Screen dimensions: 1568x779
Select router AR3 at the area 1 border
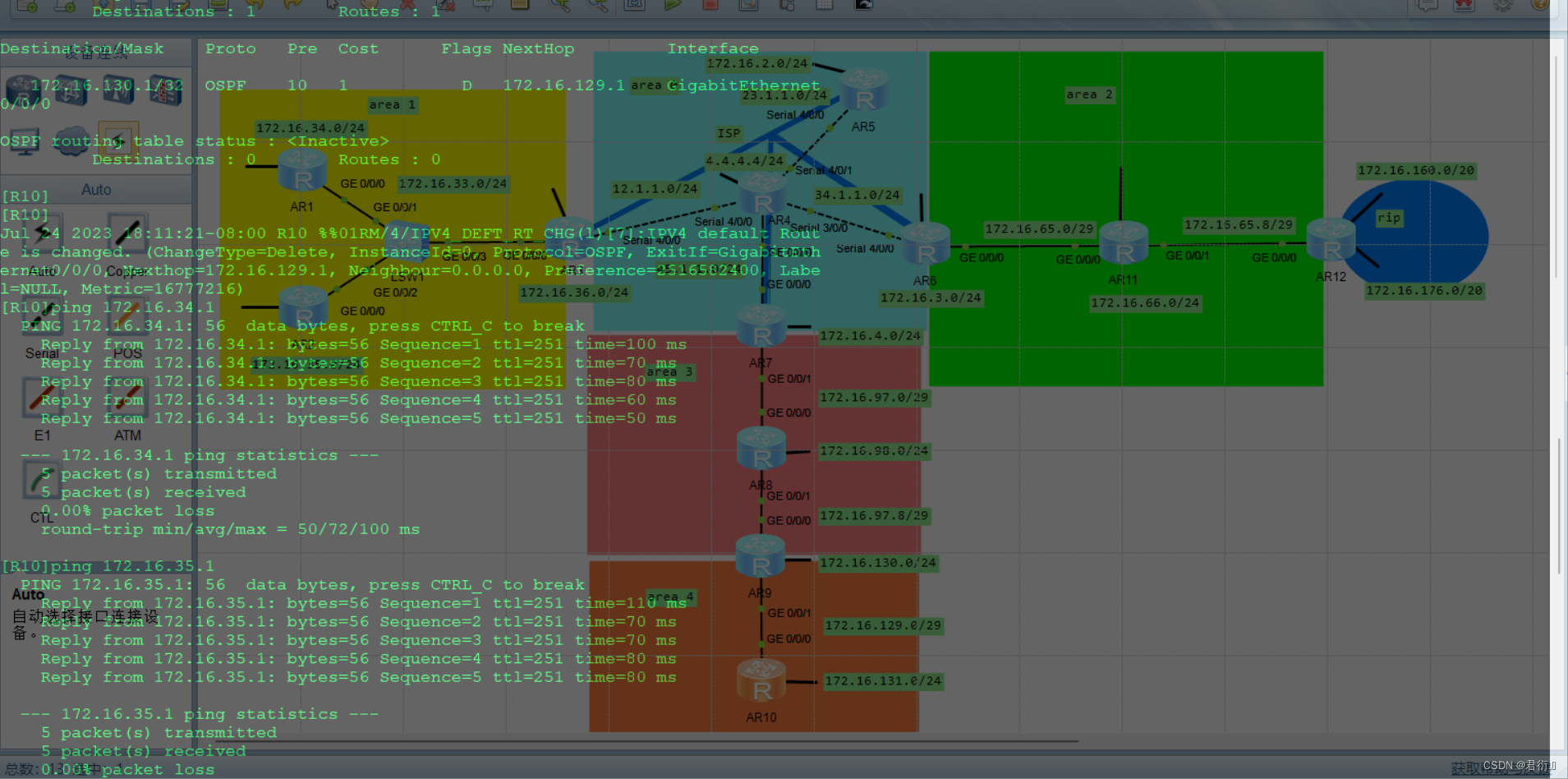click(568, 238)
